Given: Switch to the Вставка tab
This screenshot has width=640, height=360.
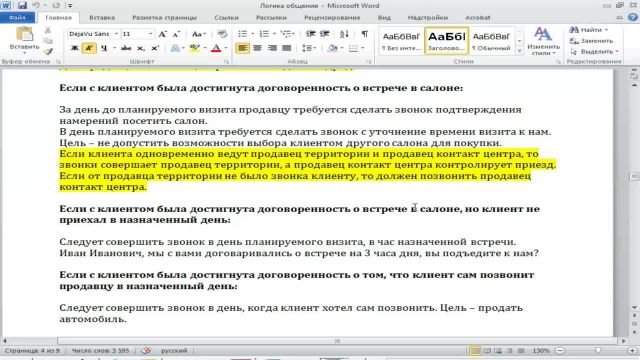Looking at the screenshot, I should [102, 18].
